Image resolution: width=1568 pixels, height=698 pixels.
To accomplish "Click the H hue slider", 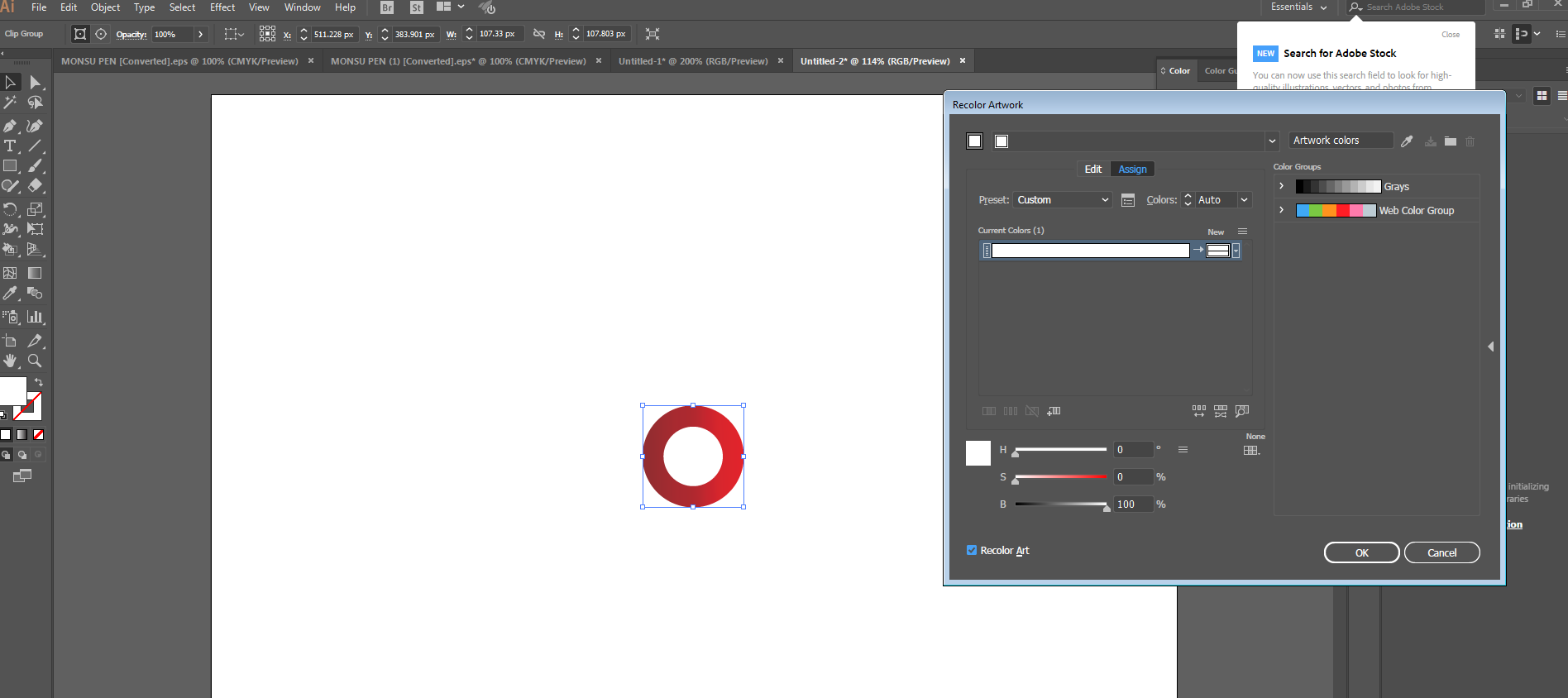I will (x=1061, y=450).
